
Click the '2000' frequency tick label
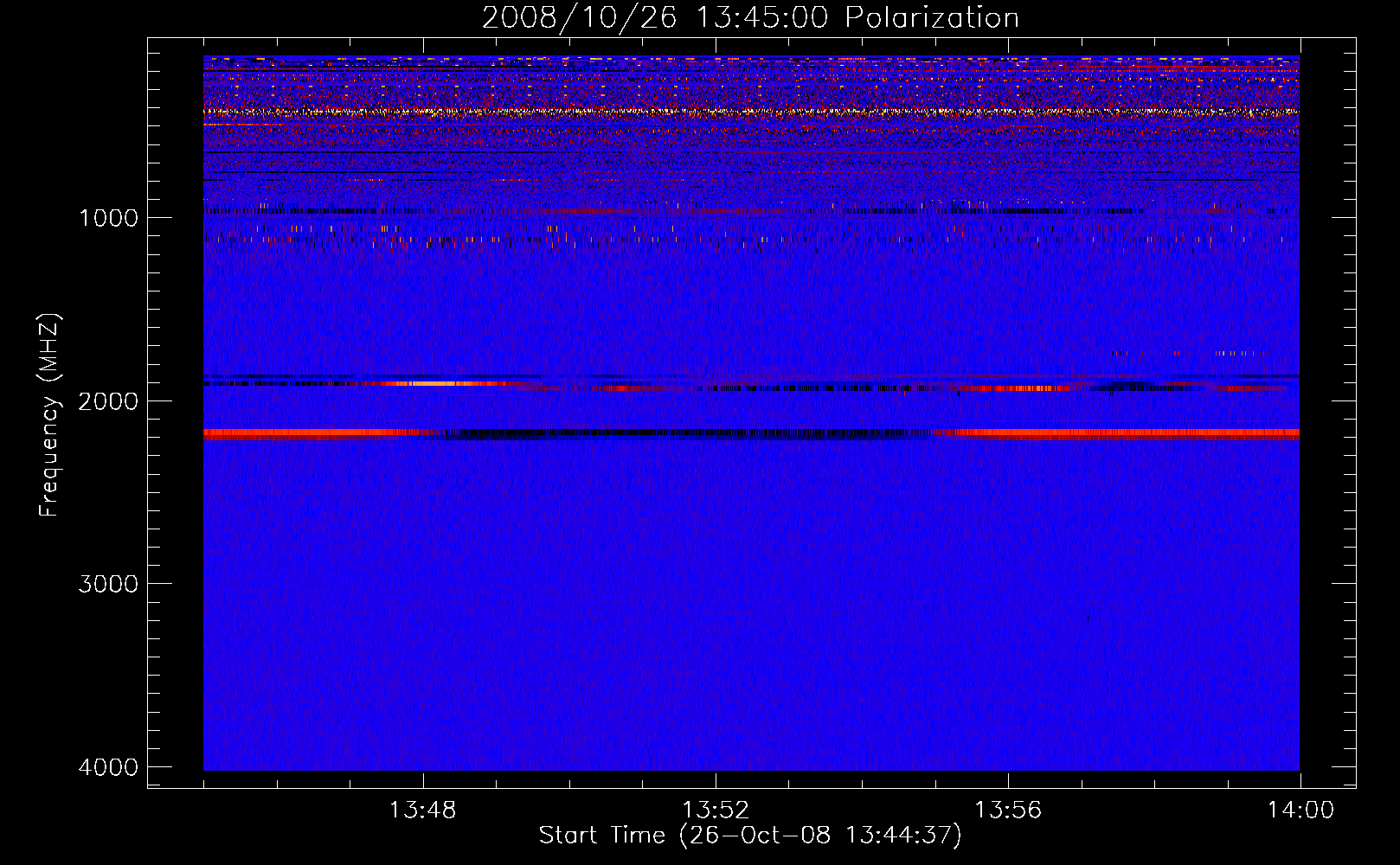[x=108, y=400]
